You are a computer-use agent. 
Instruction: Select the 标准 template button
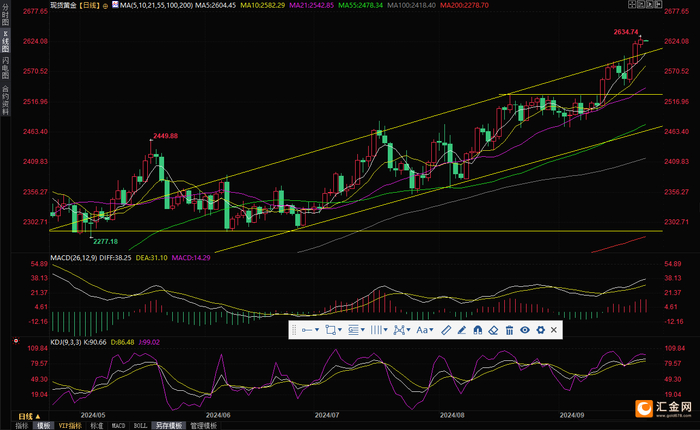[x=96, y=426]
